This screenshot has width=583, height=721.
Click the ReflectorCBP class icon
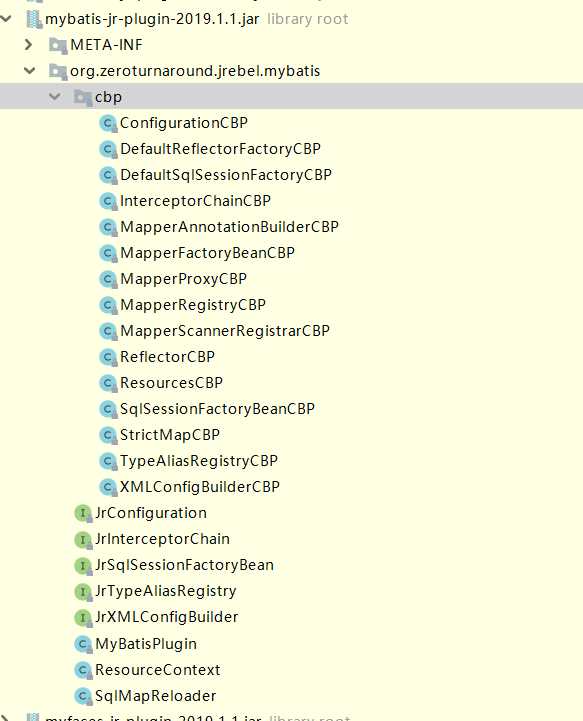coord(108,357)
